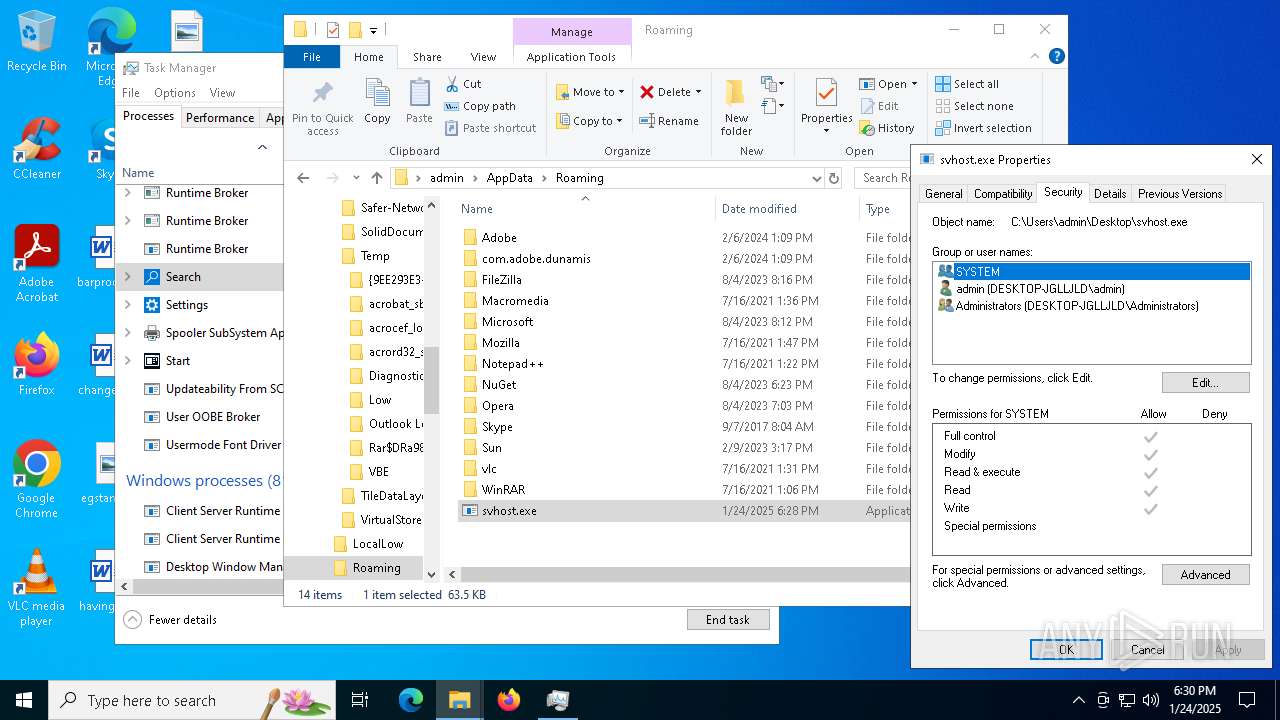The image size is (1280, 720).
Task: Open the ribbon Open dropdown arrow
Action: [x=913, y=85]
